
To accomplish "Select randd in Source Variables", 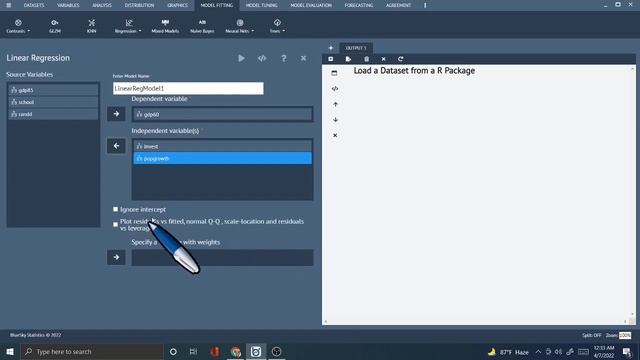I will (53, 114).
